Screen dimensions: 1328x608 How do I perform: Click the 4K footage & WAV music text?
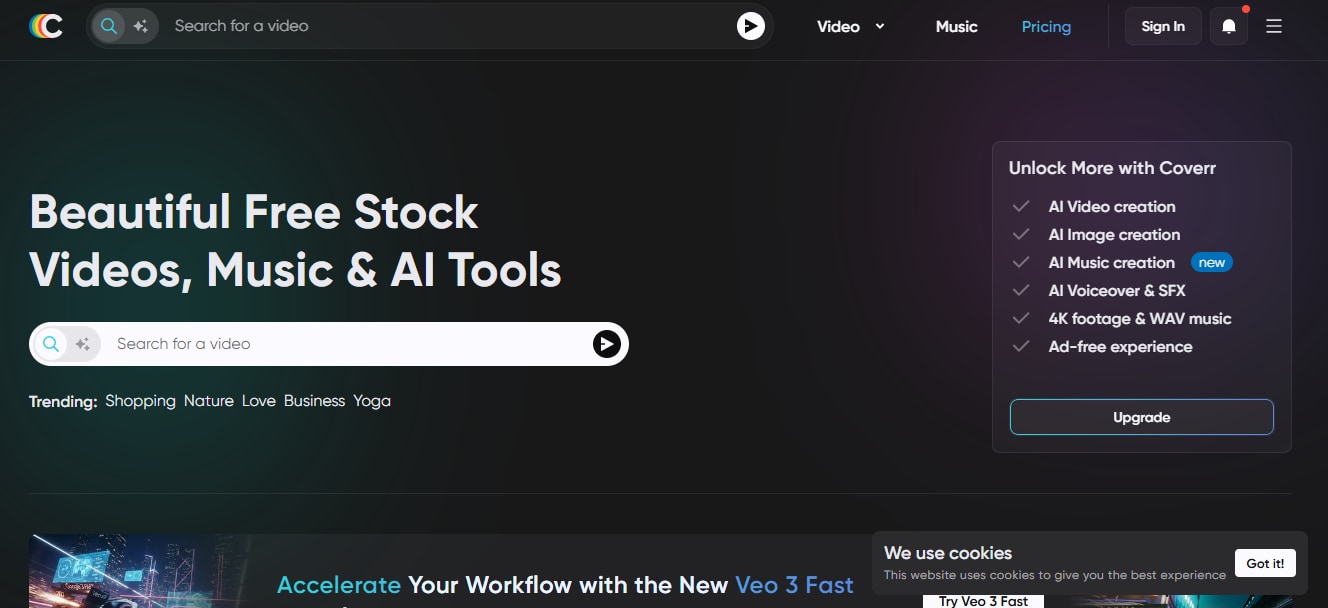click(1140, 319)
